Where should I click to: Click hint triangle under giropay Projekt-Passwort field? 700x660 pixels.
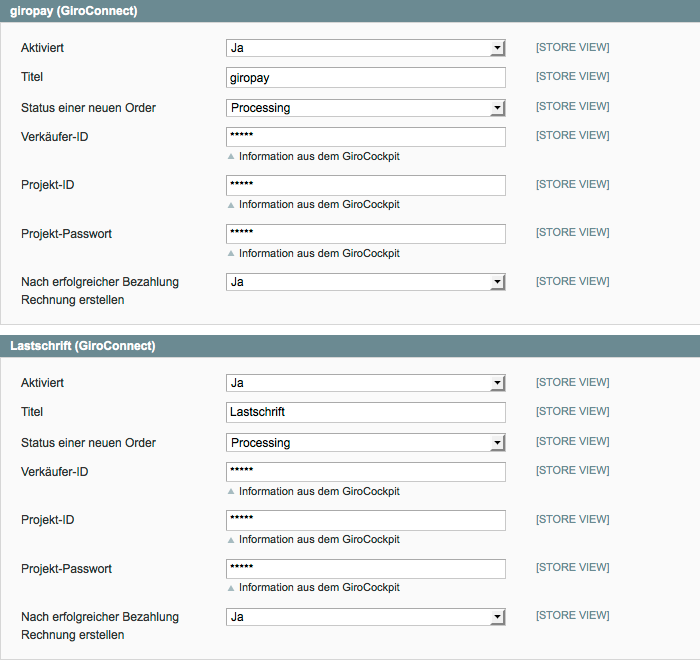click(231, 254)
